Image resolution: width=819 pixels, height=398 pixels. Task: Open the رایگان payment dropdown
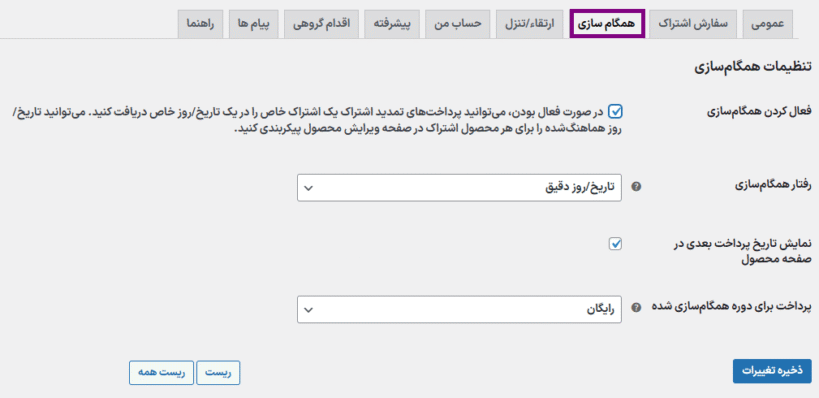coord(459,310)
